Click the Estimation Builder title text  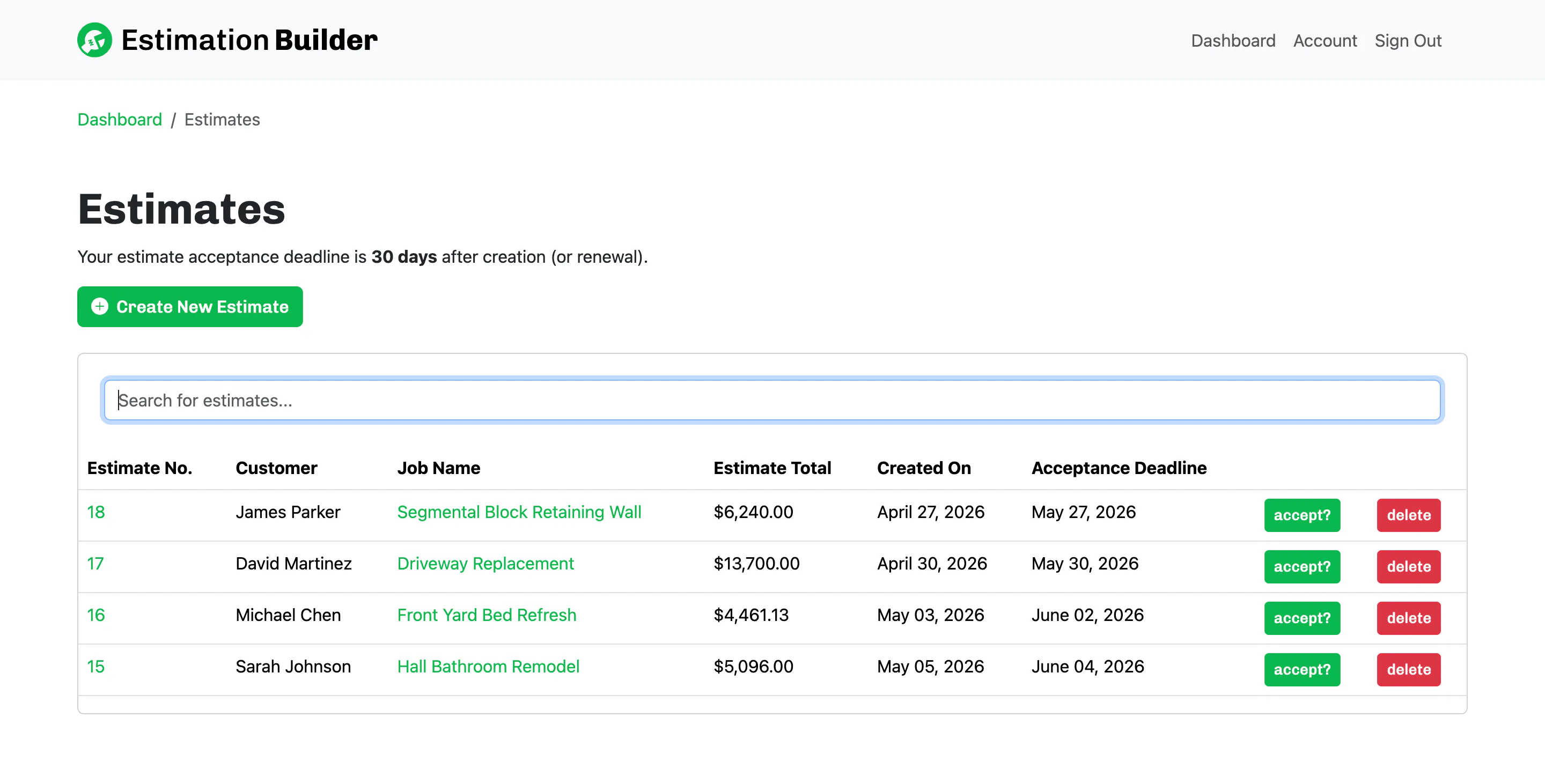[249, 40]
